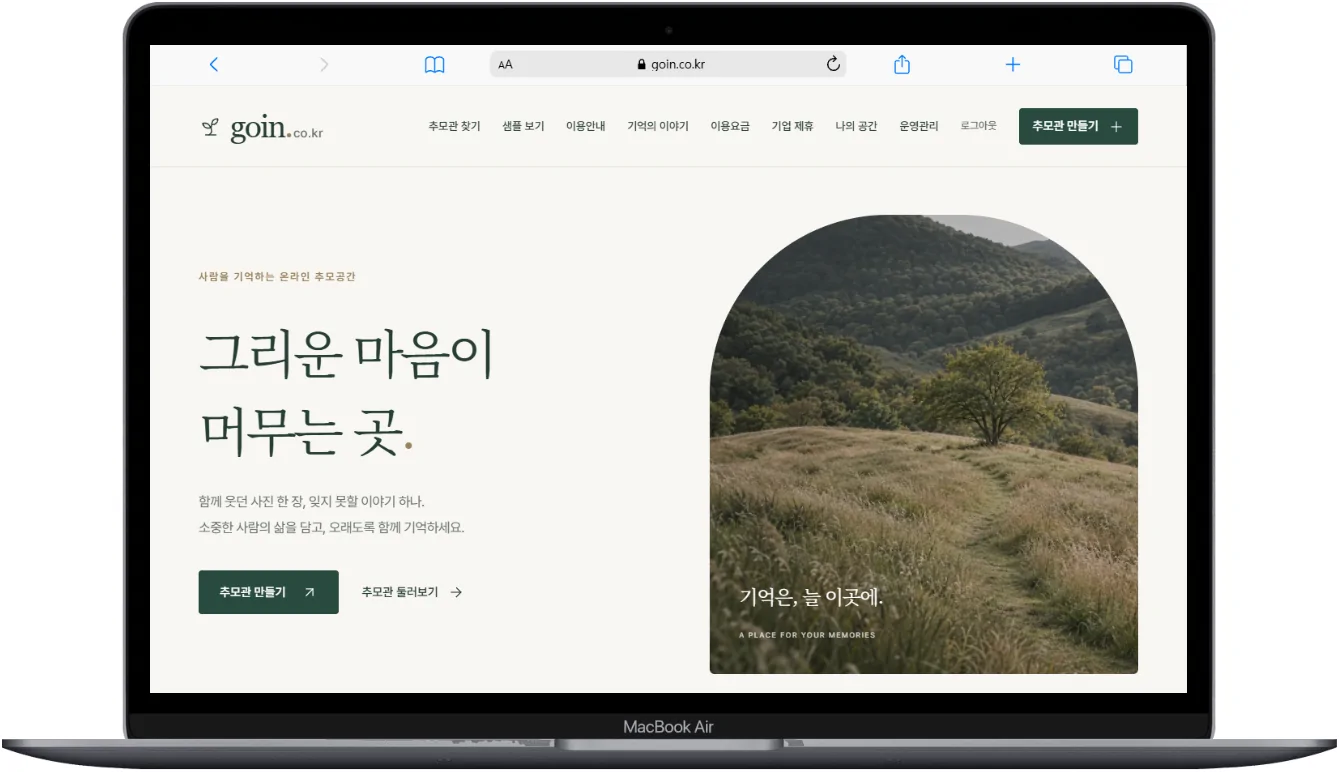The image size is (1339, 772).
Task: Click the 로그아웃 link
Action: coord(979,126)
